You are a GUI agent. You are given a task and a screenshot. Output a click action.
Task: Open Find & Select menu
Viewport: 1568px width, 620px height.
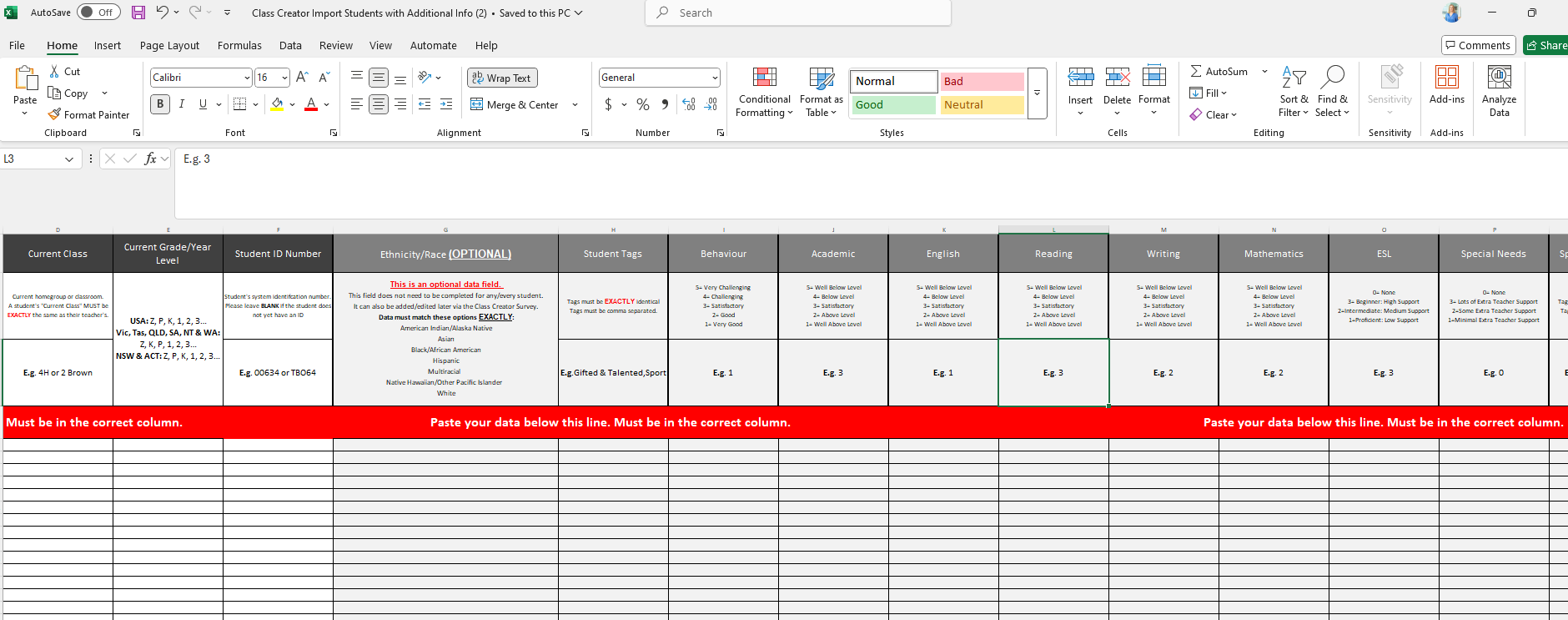click(1333, 93)
